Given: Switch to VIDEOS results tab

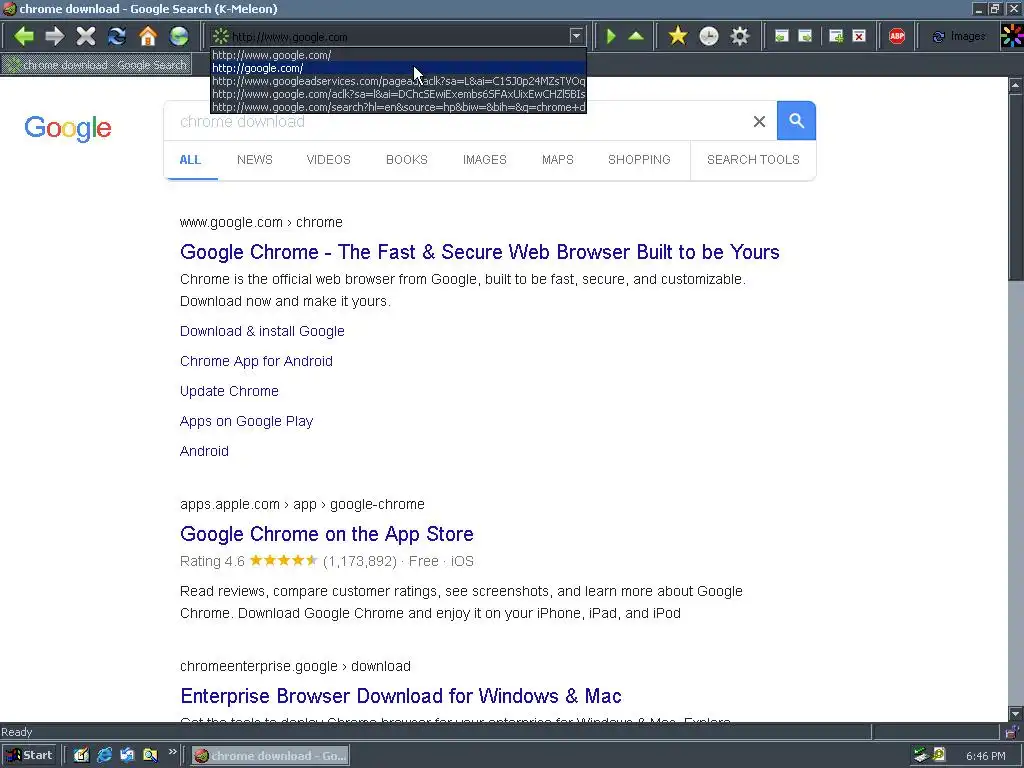Looking at the screenshot, I should [x=328, y=160].
